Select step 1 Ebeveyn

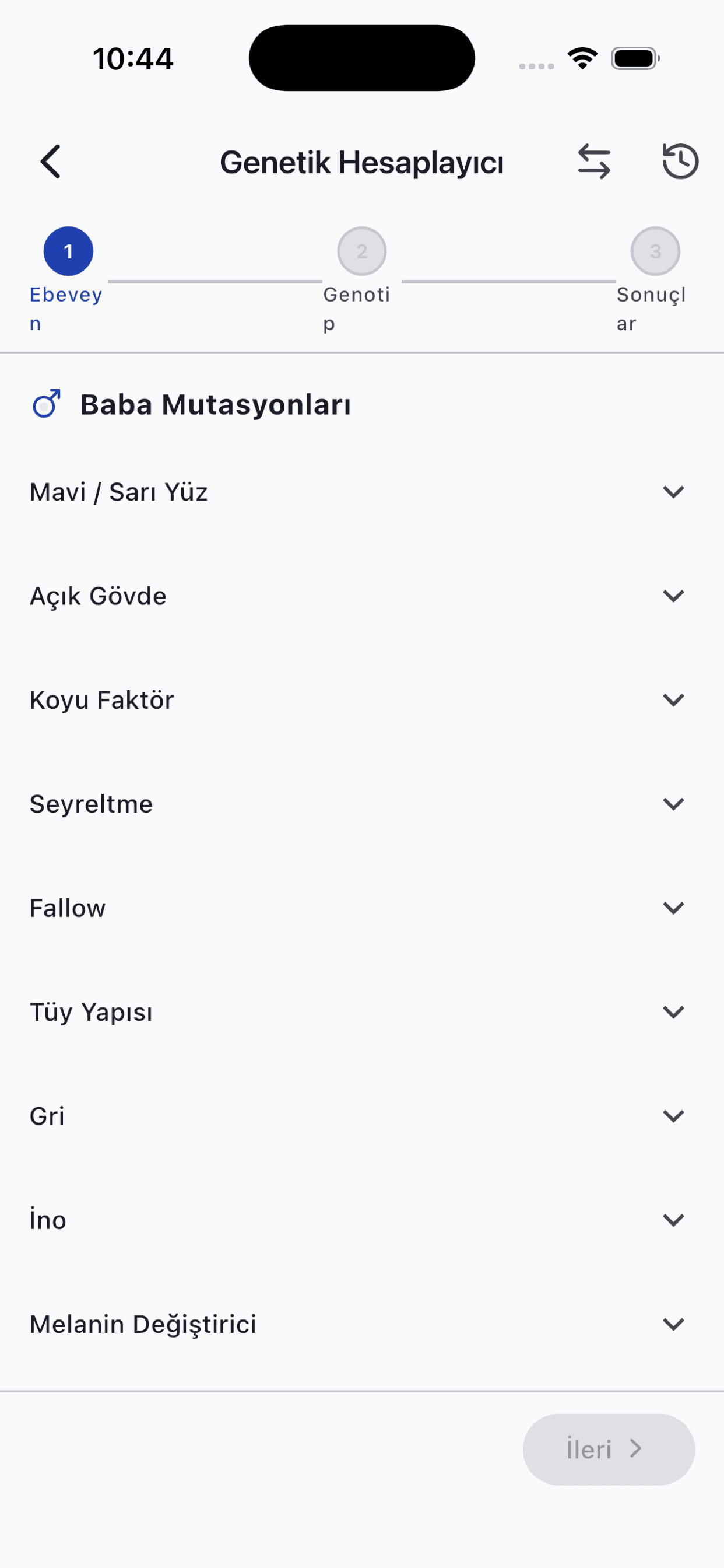click(x=68, y=251)
